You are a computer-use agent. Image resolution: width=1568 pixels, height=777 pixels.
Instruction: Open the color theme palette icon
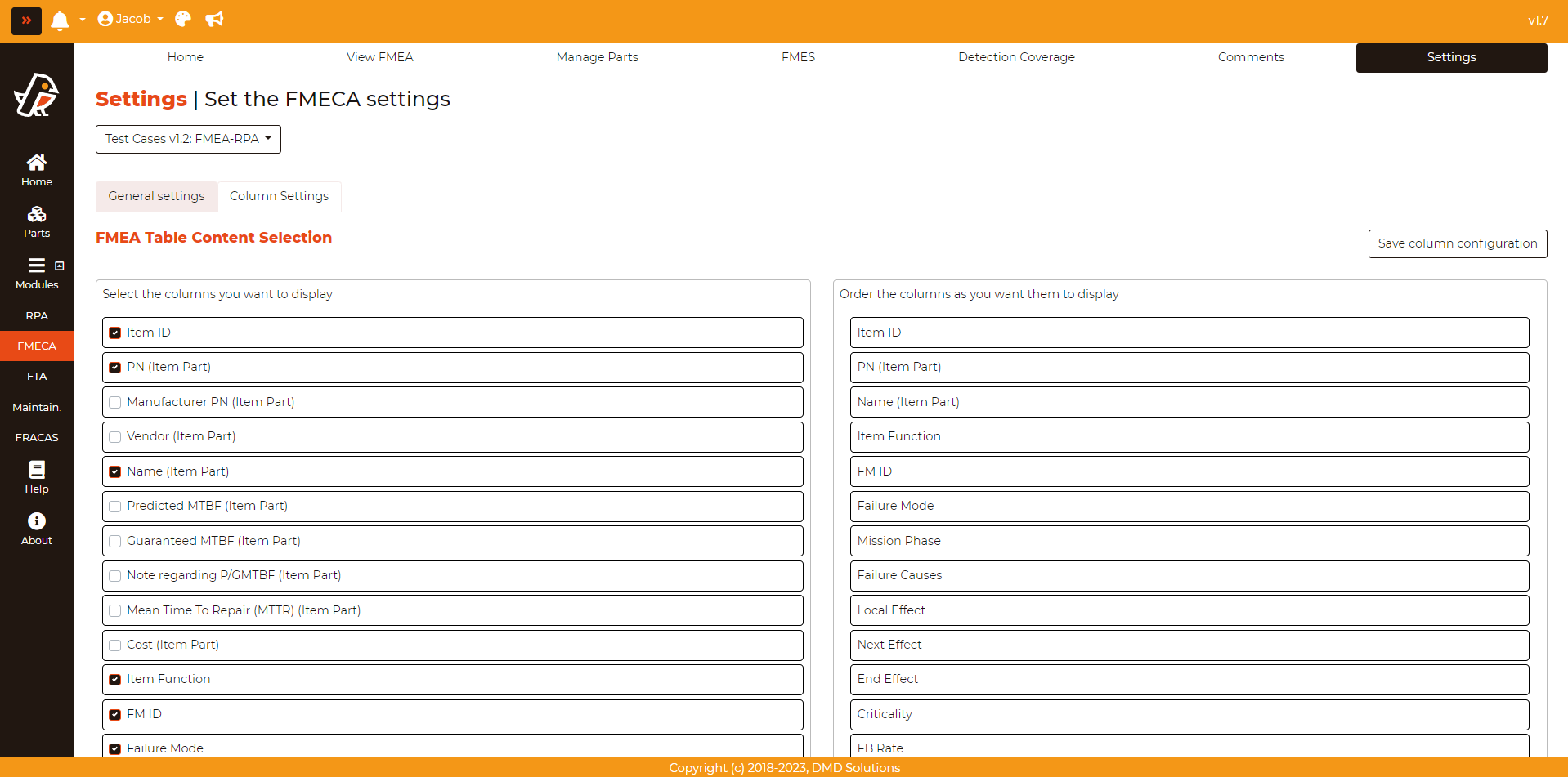[183, 20]
